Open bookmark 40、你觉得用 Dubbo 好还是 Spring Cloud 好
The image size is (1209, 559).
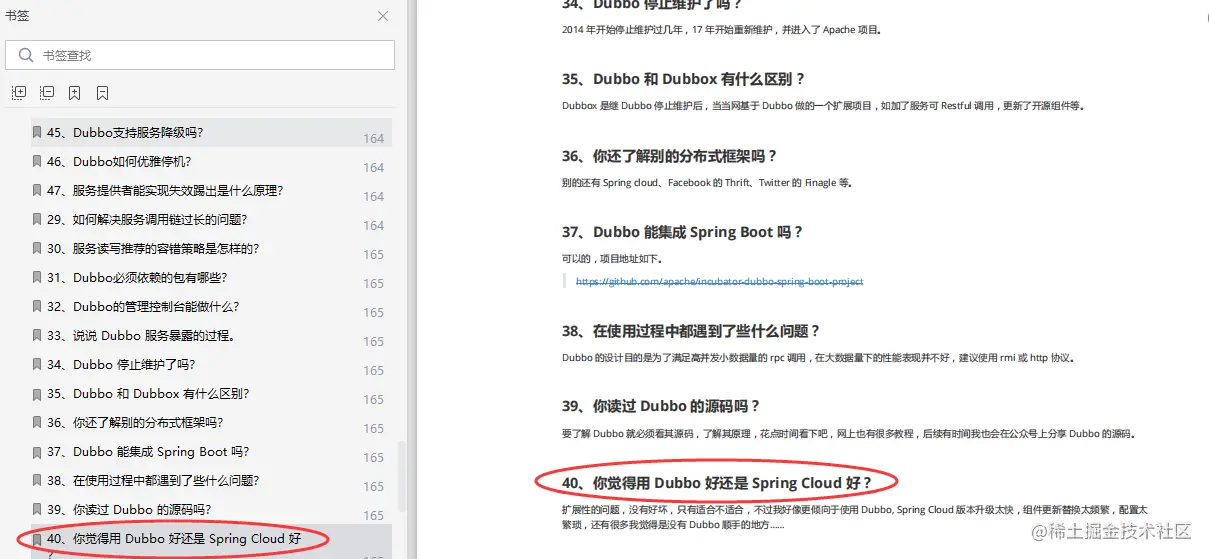pyautogui.click(x=174, y=538)
